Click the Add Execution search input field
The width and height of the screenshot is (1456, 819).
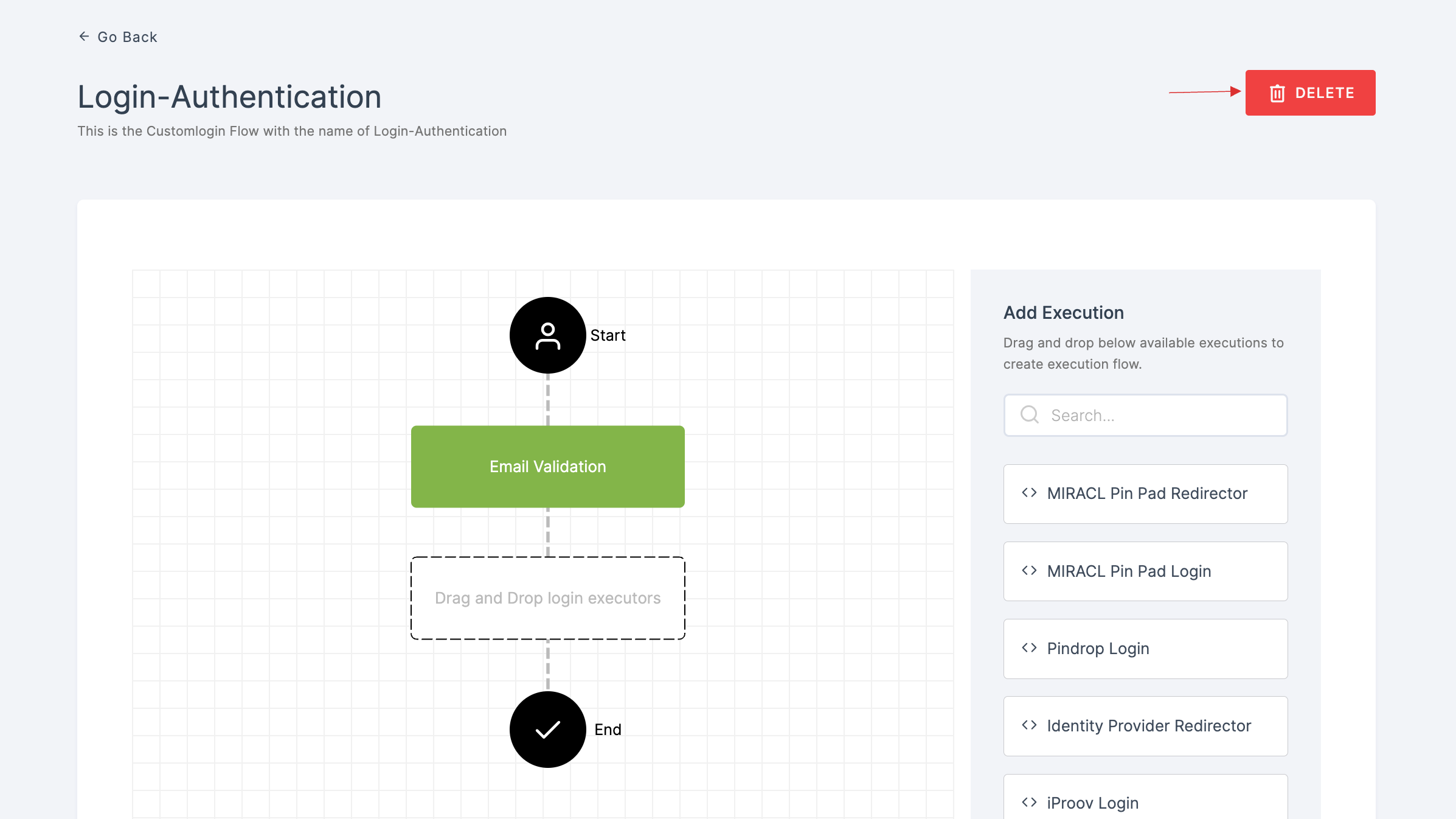(1146, 415)
